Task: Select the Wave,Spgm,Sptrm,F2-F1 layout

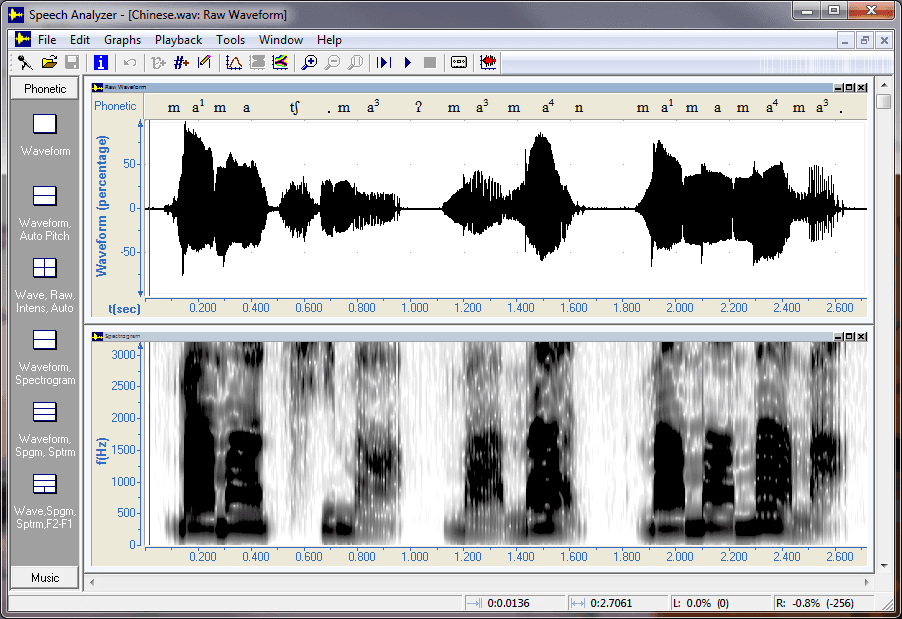Action: (44, 495)
